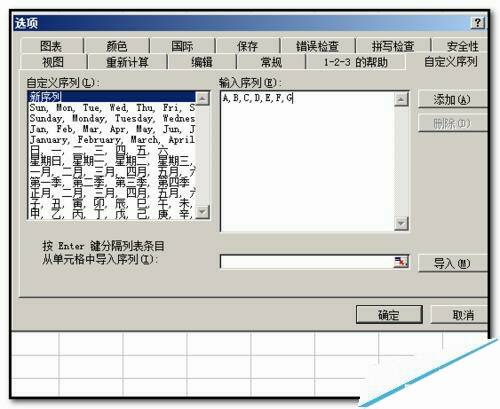
Task: Select the 日, 一, 二, 三 list entry
Action: 112,150
